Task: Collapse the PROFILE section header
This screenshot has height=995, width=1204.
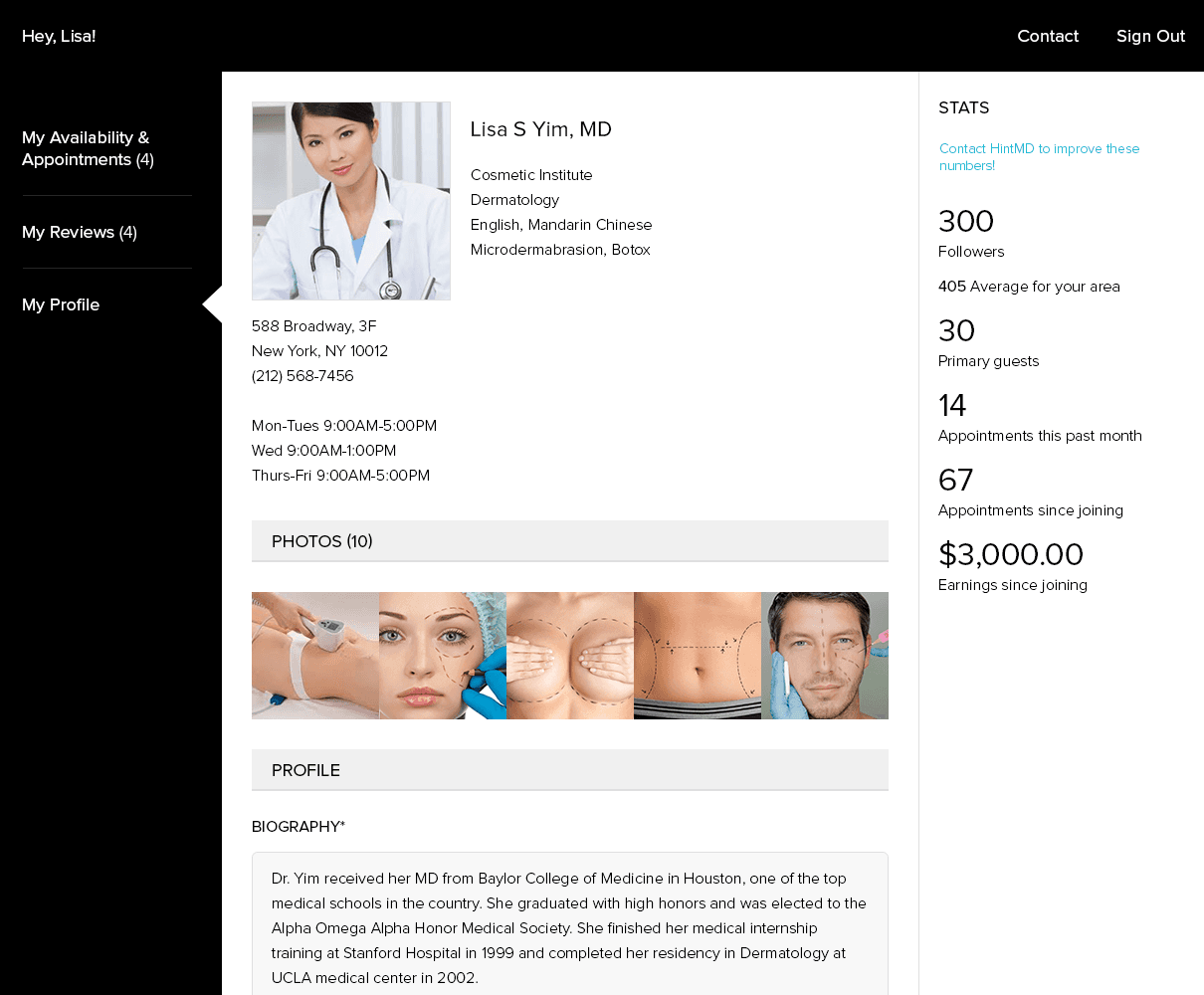Action: (x=305, y=769)
